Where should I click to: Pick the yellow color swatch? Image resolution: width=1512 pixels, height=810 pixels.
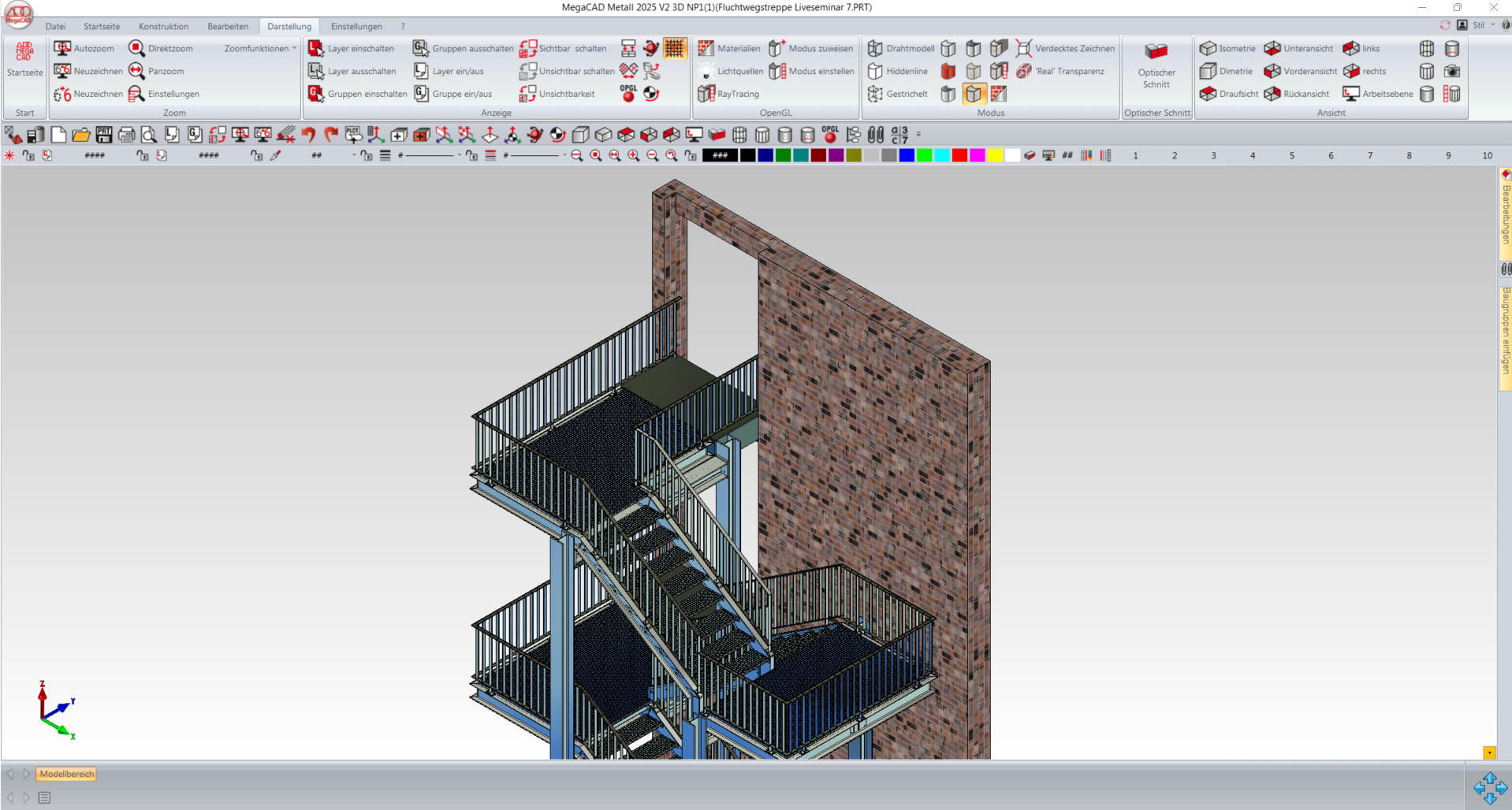[995, 155]
